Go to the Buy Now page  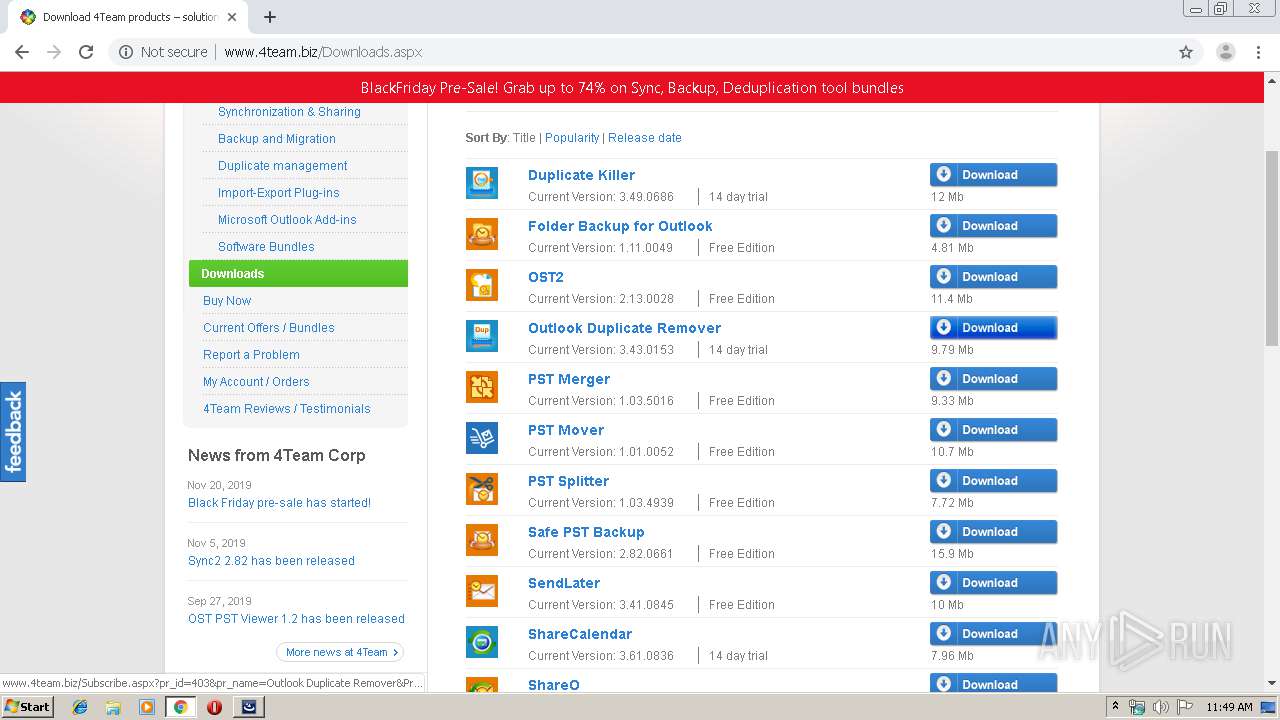(227, 301)
